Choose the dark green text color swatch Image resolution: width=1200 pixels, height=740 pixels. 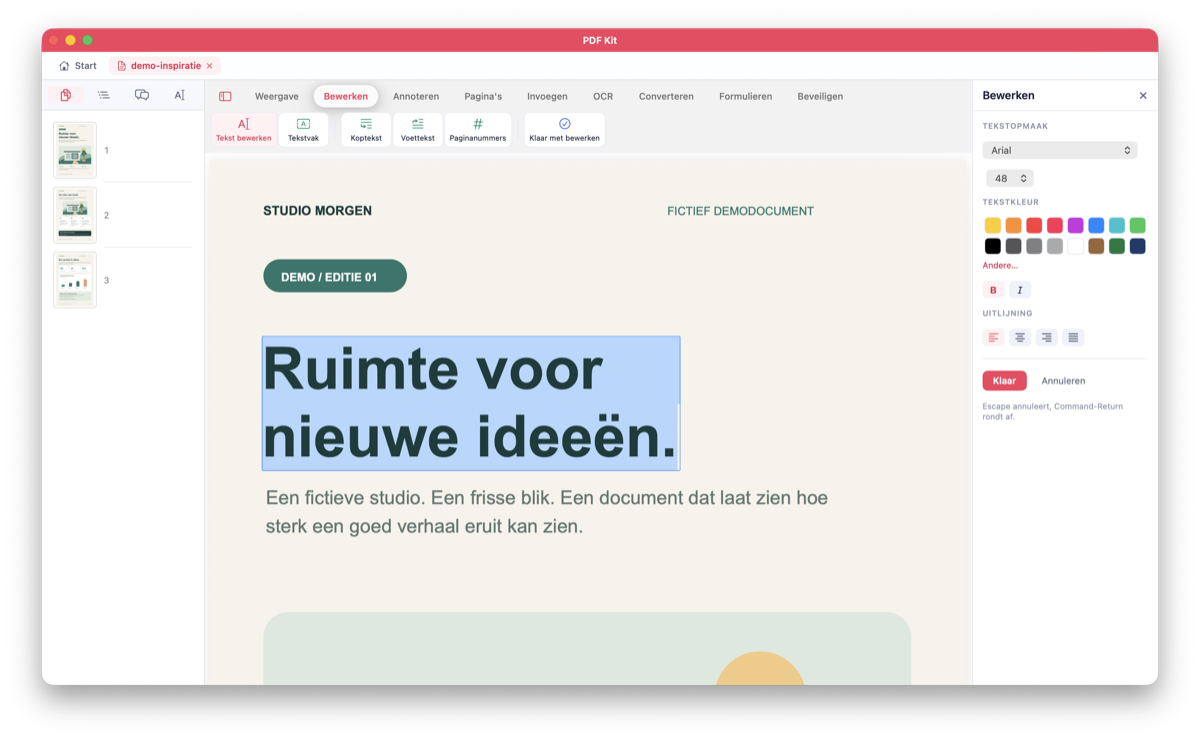tap(1117, 246)
